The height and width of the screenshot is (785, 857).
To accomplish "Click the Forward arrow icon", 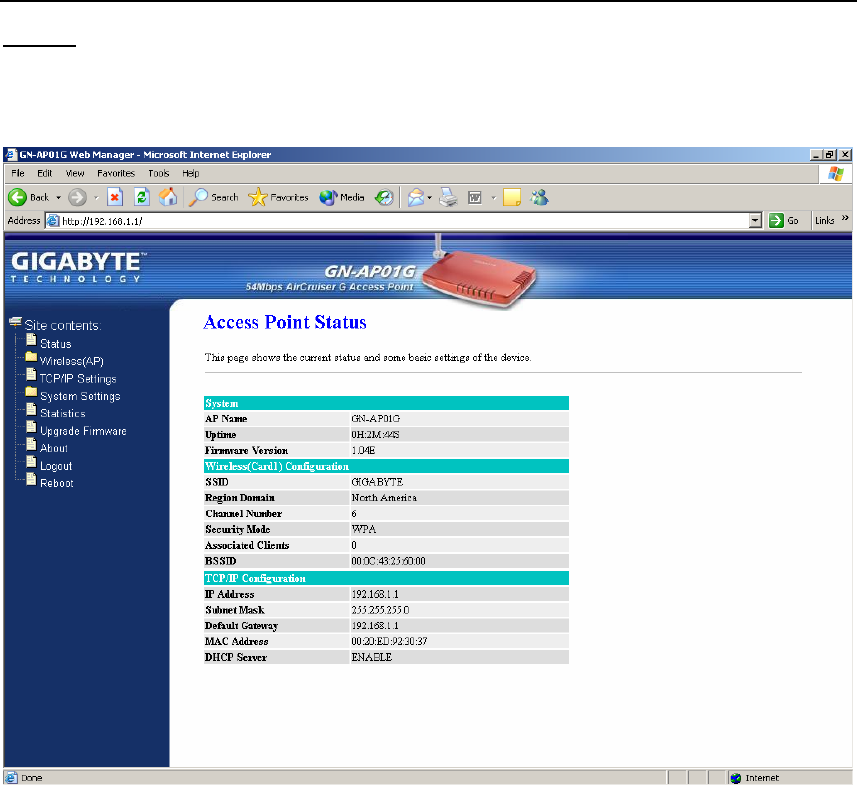I will 78,197.
